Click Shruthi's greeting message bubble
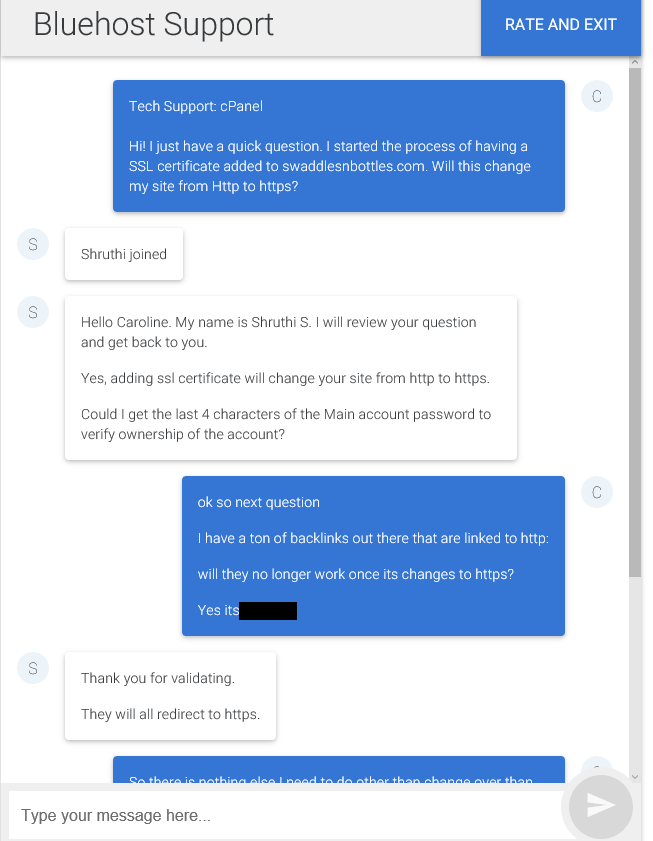The image size is (653, 841). [x=290, y=378]
